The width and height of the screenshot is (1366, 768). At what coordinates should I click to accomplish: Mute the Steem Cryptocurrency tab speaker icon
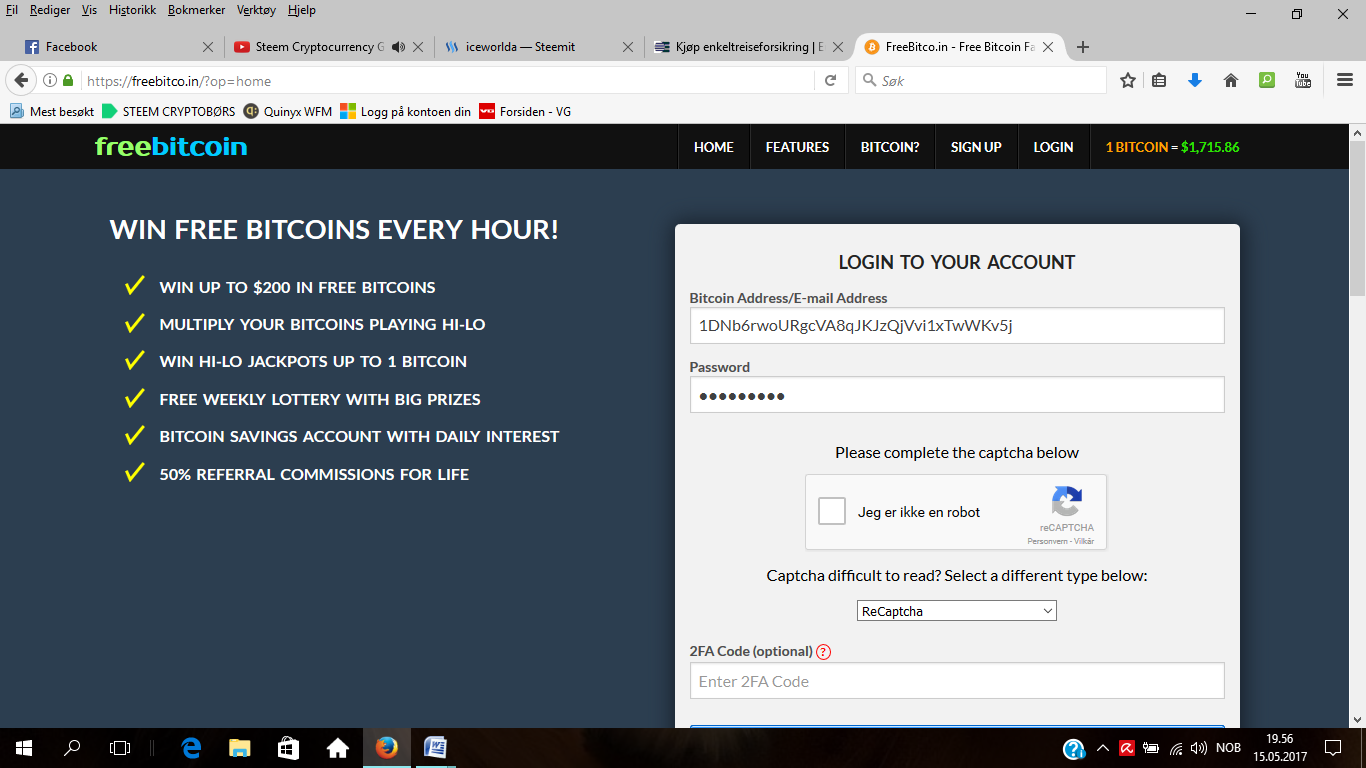[398, 47]
